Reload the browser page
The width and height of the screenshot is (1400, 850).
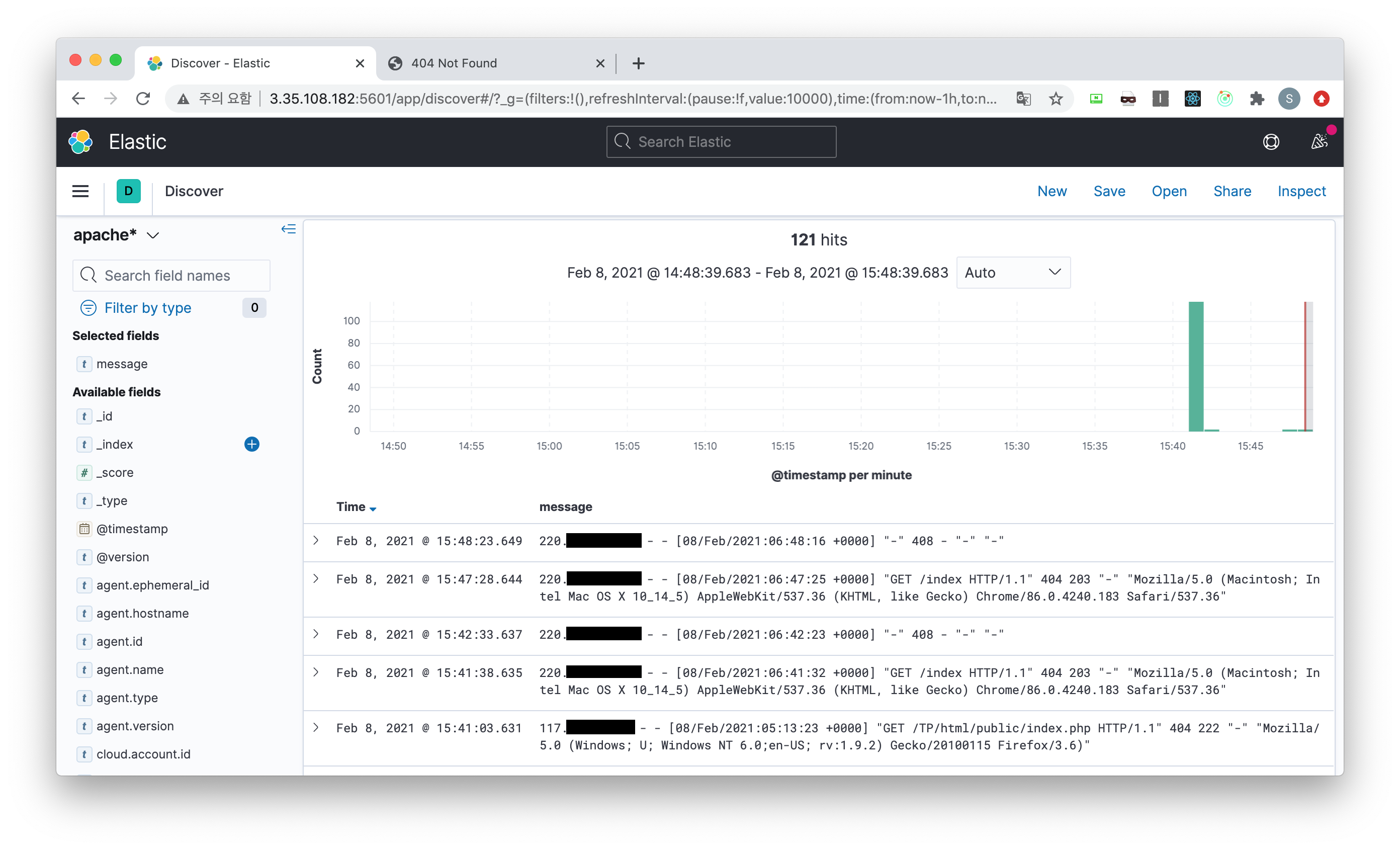[x=143, y=99]
